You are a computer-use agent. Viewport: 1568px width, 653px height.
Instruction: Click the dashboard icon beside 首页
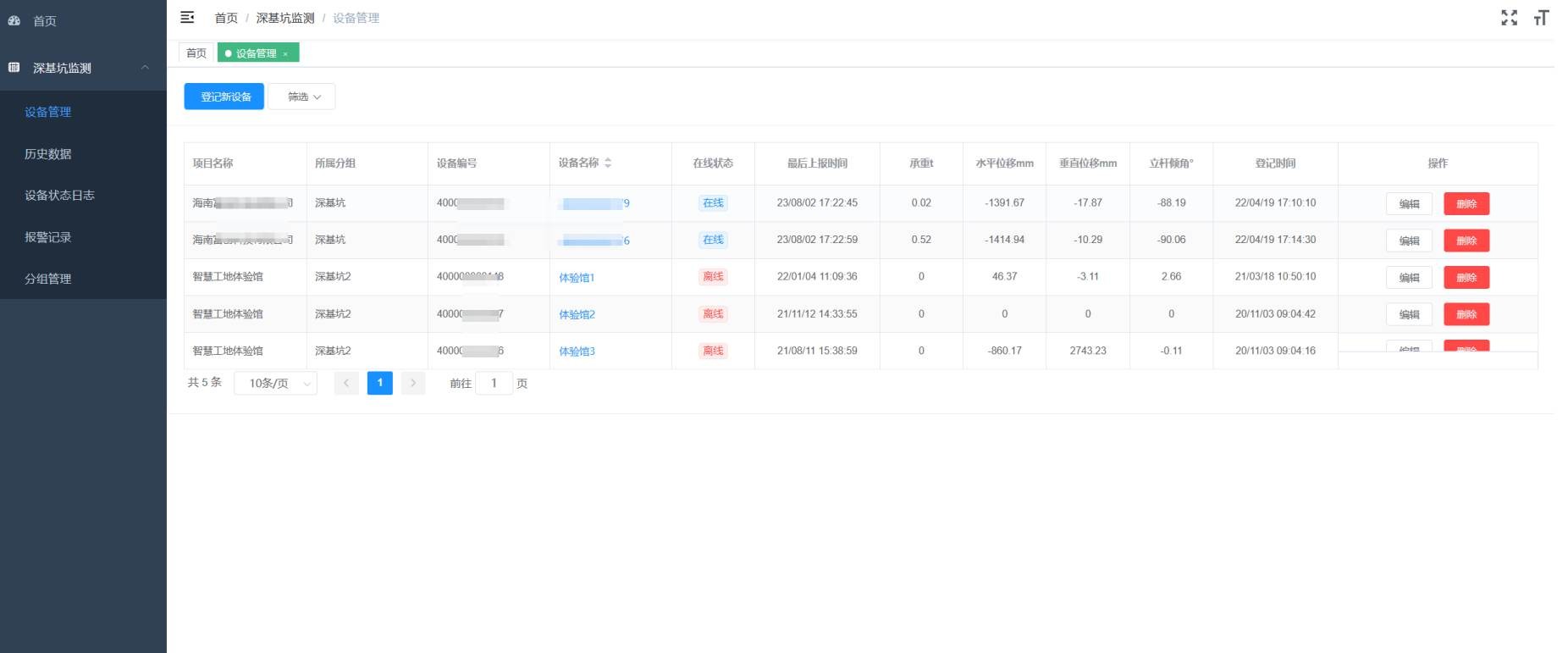14,21
